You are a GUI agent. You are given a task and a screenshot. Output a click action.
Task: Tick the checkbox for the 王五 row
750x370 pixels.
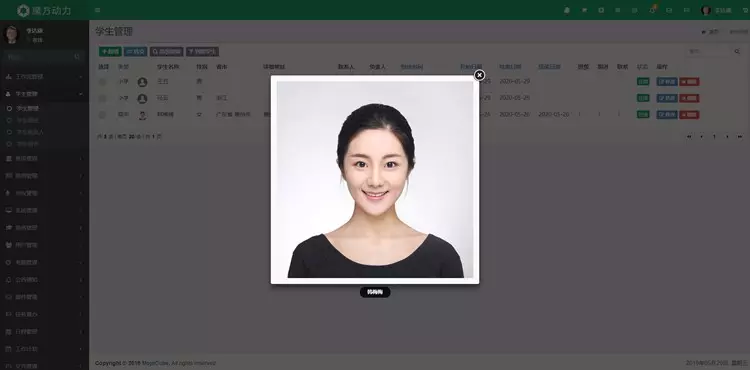point(102,82)
